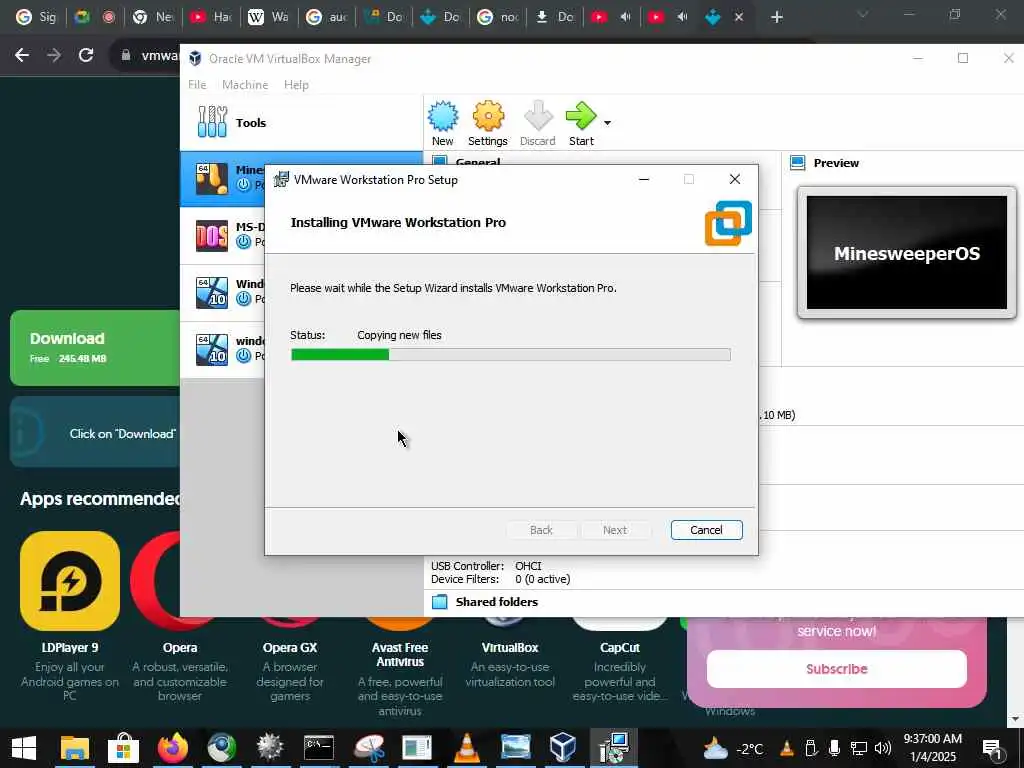Switch to the first Sig Google tab

tap(36, 17)
